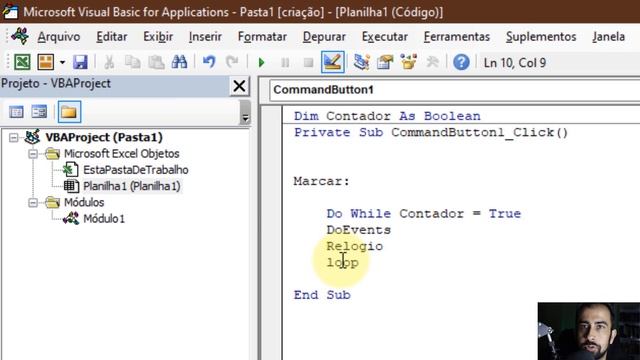640x360 pixels.
Task: Open the CommandButton1 object dropdown
Action: 454,90
